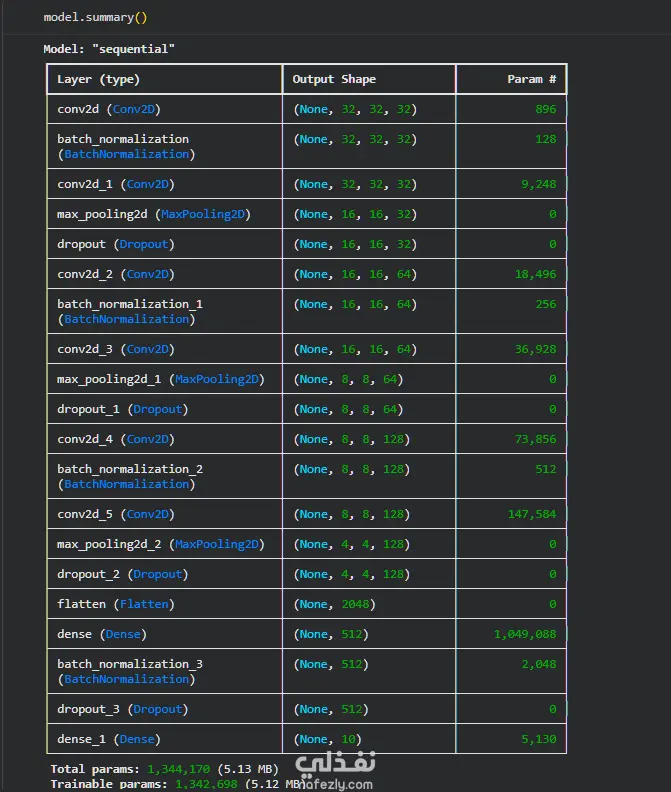This screenshot has width=671, height=792.
Task: Click the Output Shape column header
Action: point(333,79)
